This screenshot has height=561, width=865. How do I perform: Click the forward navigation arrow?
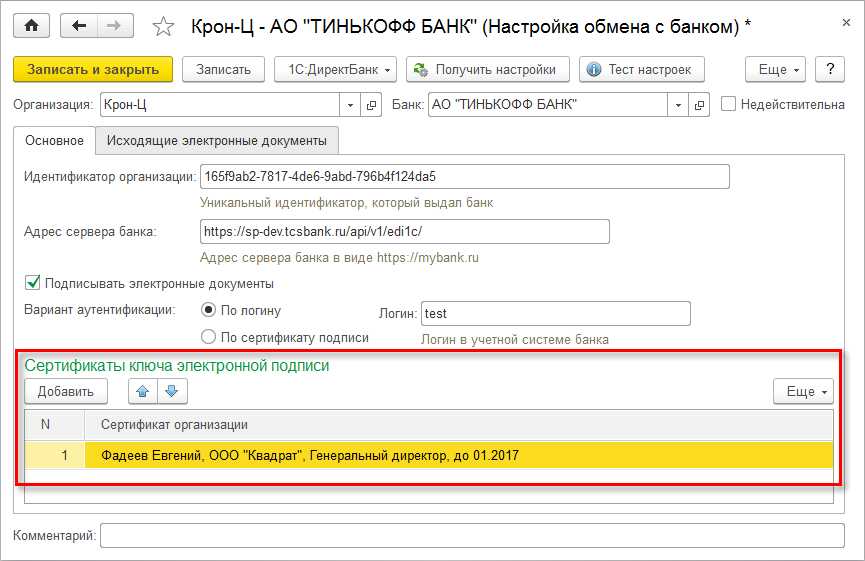tap(115, 26)
